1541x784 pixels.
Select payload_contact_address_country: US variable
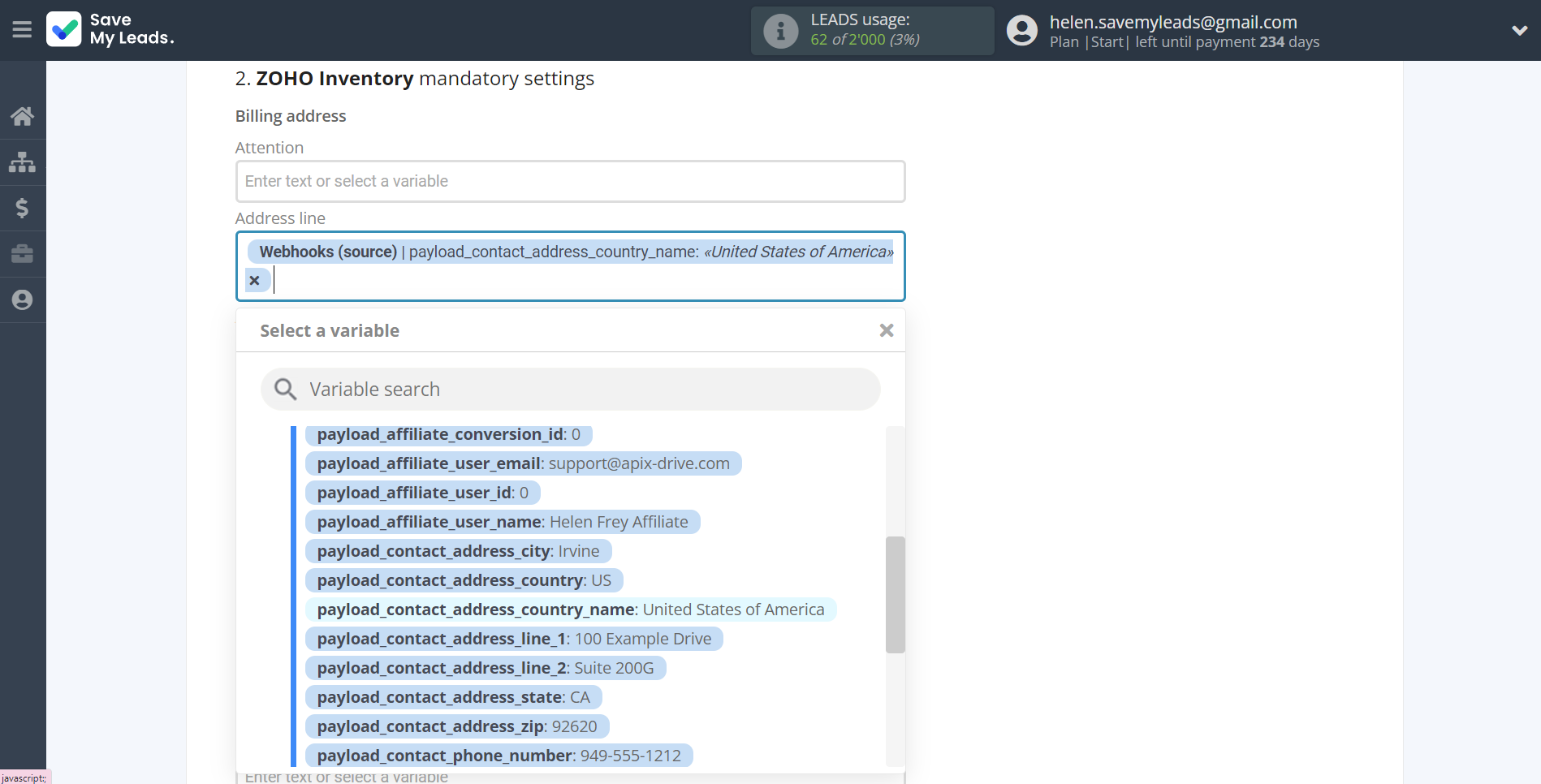(x=464, y=580)
